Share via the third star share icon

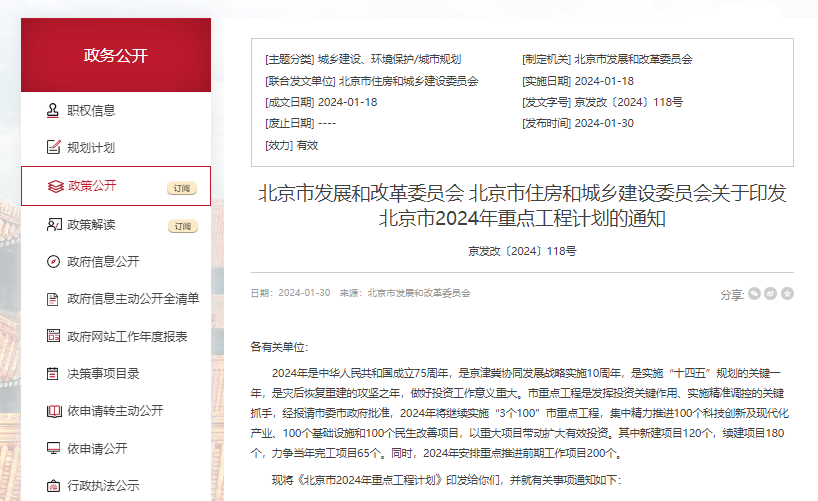click(x=787, y=294)
